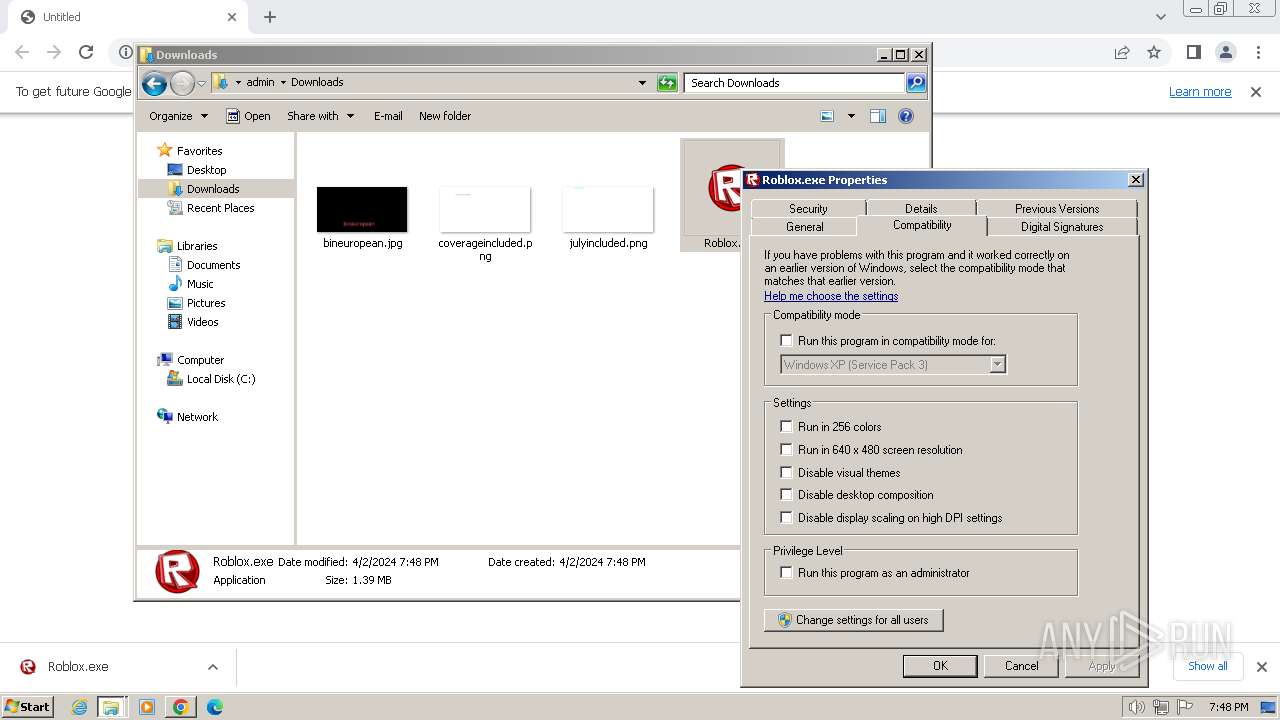Switch to Previous Versions tab
Screen dimensions: 1280x720
click(x=1057, y=208)
